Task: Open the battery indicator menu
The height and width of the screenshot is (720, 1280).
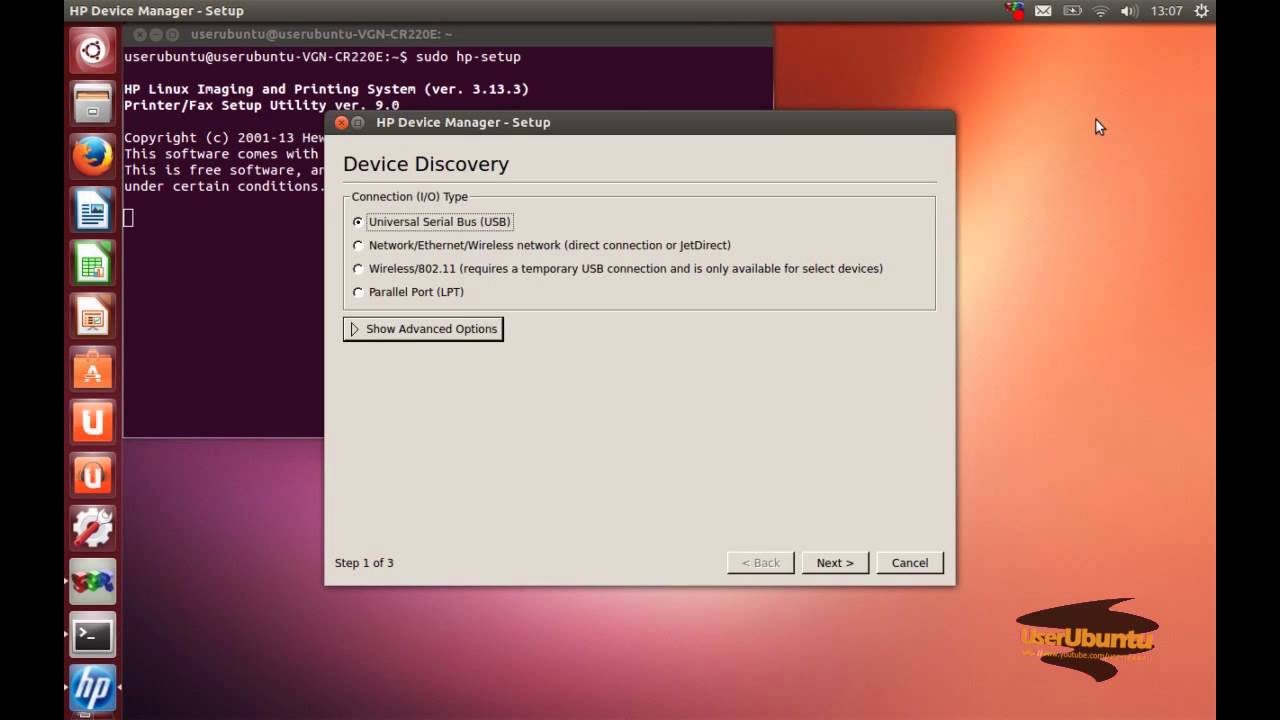Action: coord(1072,11)
